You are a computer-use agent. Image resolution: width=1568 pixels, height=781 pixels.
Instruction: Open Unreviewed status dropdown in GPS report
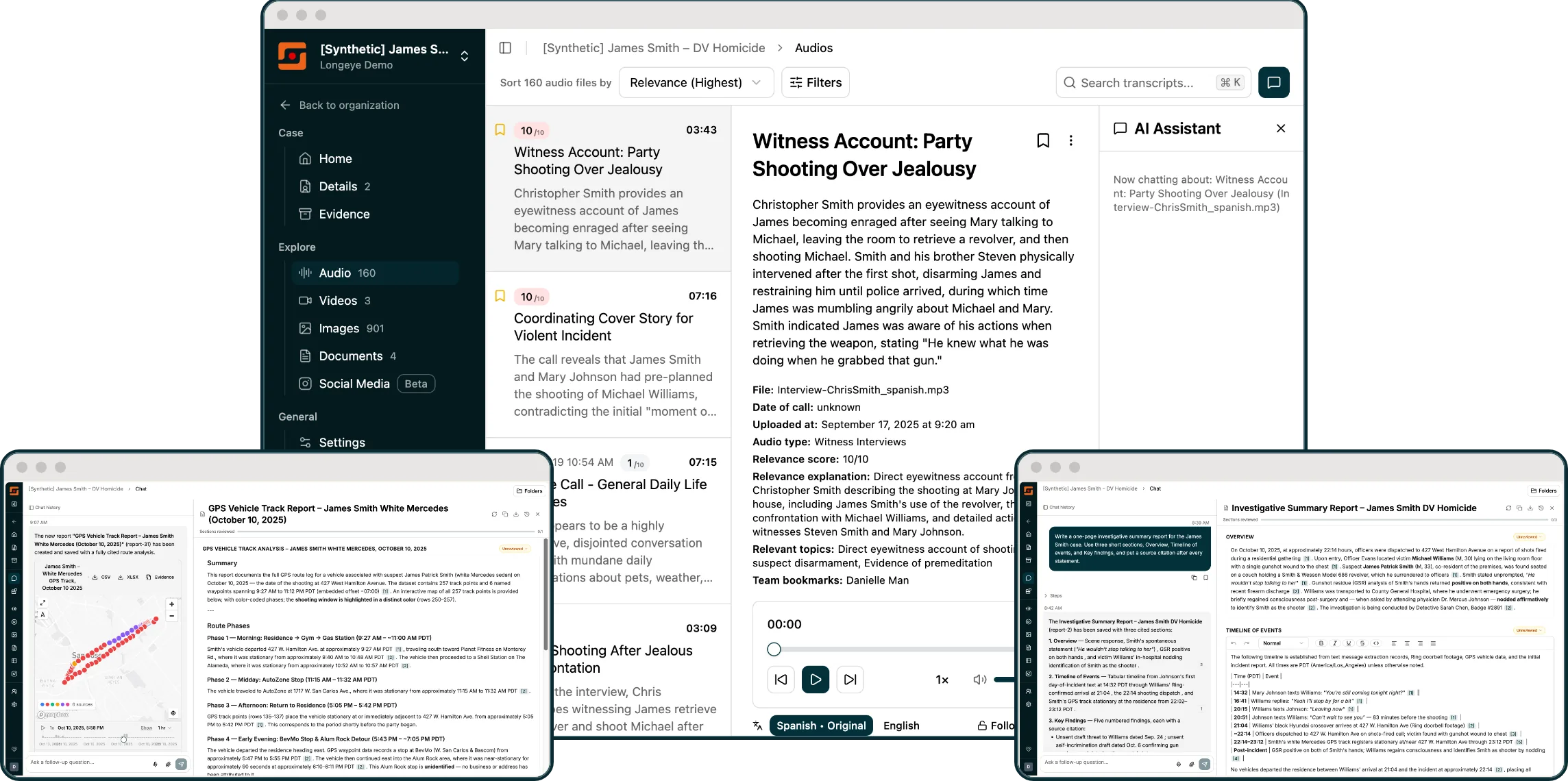(515, 549)
